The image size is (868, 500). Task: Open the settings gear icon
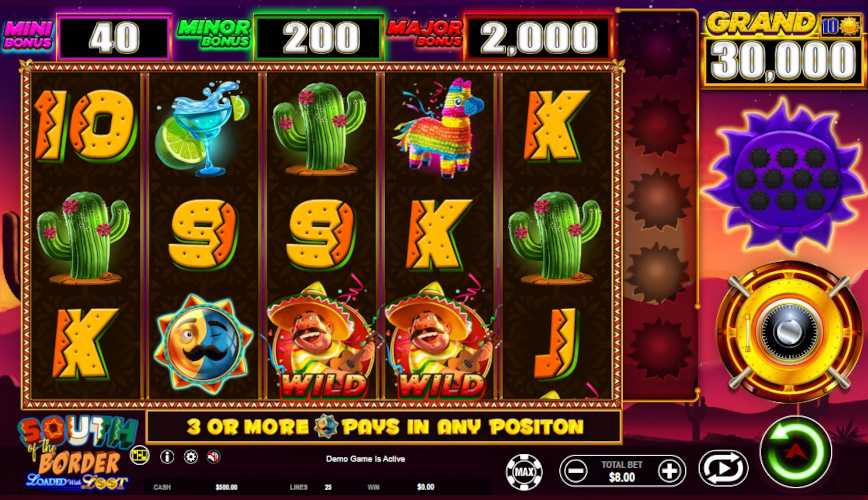tap(191, 457)
